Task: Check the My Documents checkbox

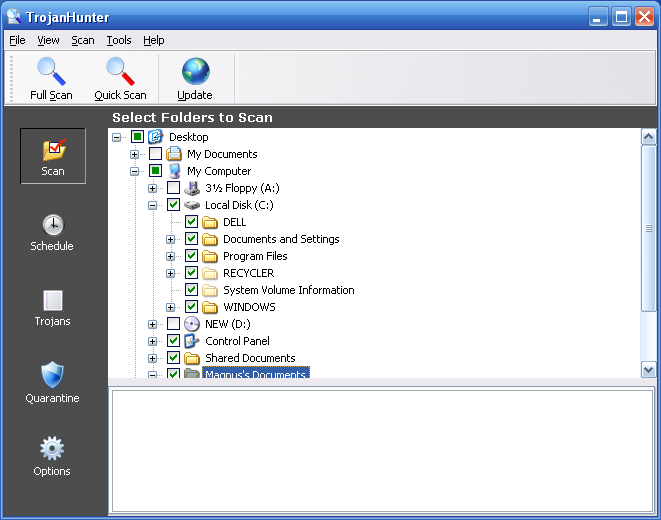Action: [x=156, y=154]
